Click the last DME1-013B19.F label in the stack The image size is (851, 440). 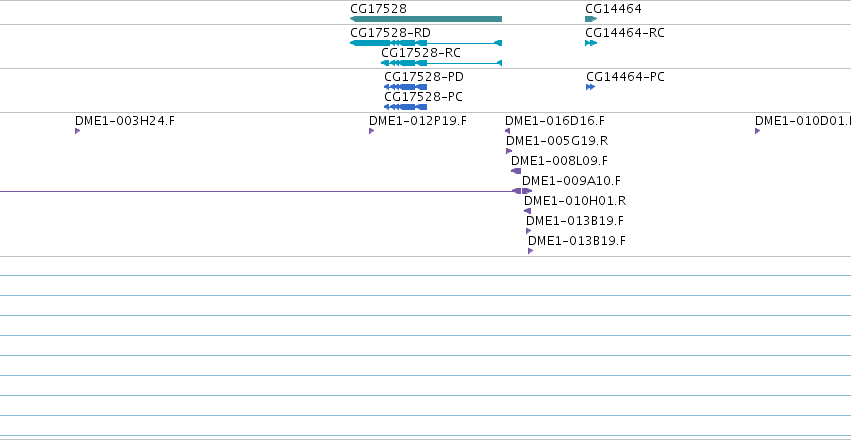click(x=577, y=240)
